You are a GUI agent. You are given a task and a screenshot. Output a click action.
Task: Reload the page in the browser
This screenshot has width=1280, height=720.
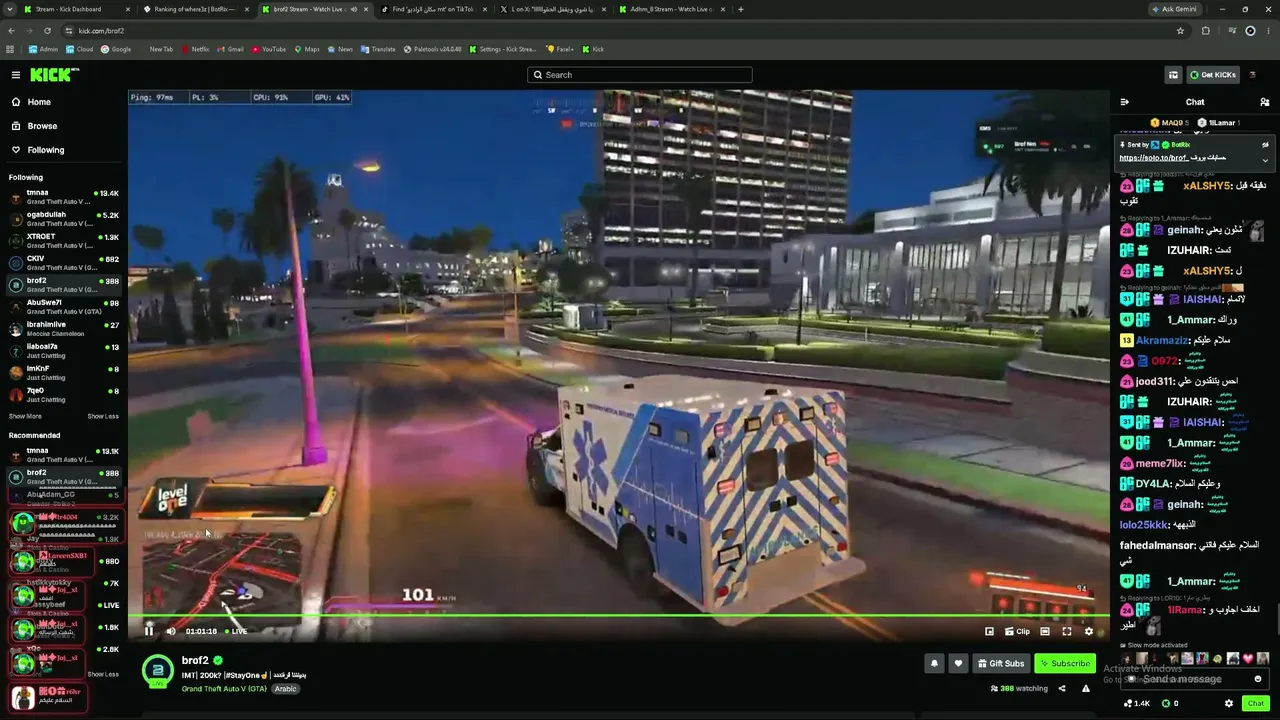point(47,31)
